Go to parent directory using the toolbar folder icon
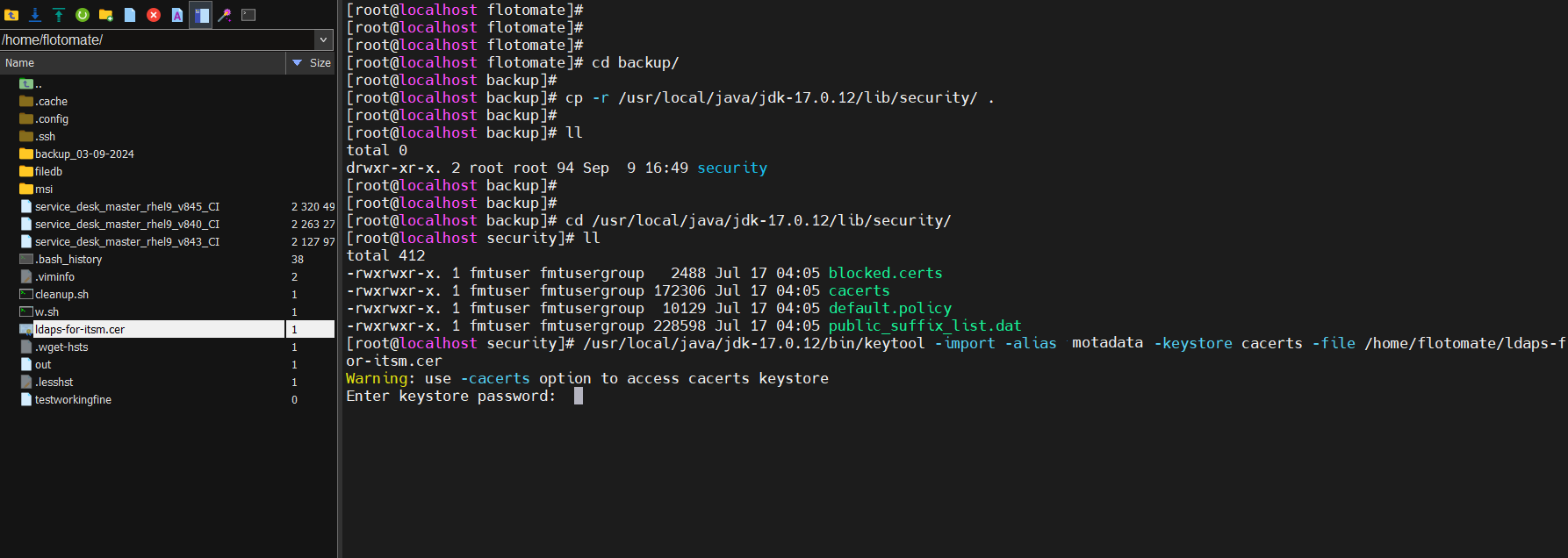The width and height of the screenshot is (1568, 558). click(11, 15)
